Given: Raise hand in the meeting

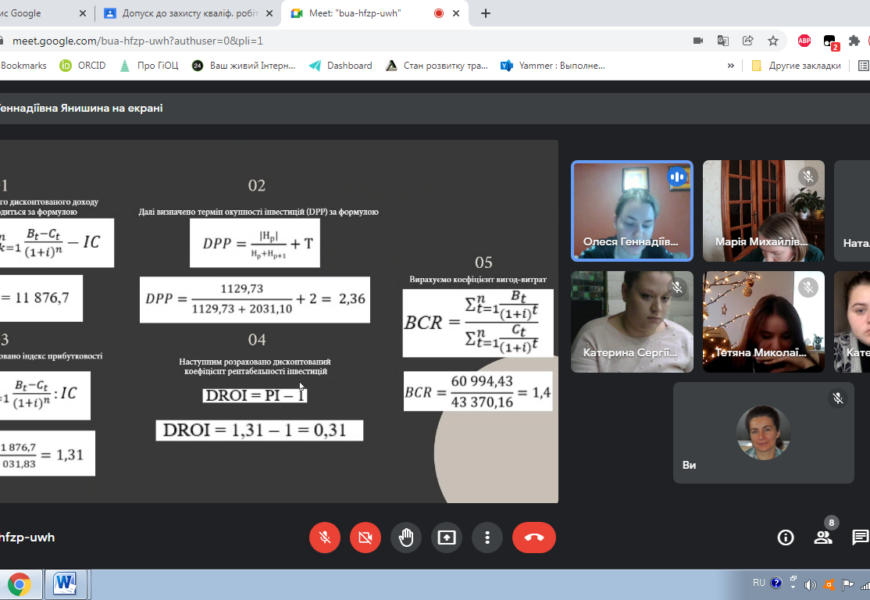Looking at the screenshot, I should pyautogui.click(x=406, y=537).
